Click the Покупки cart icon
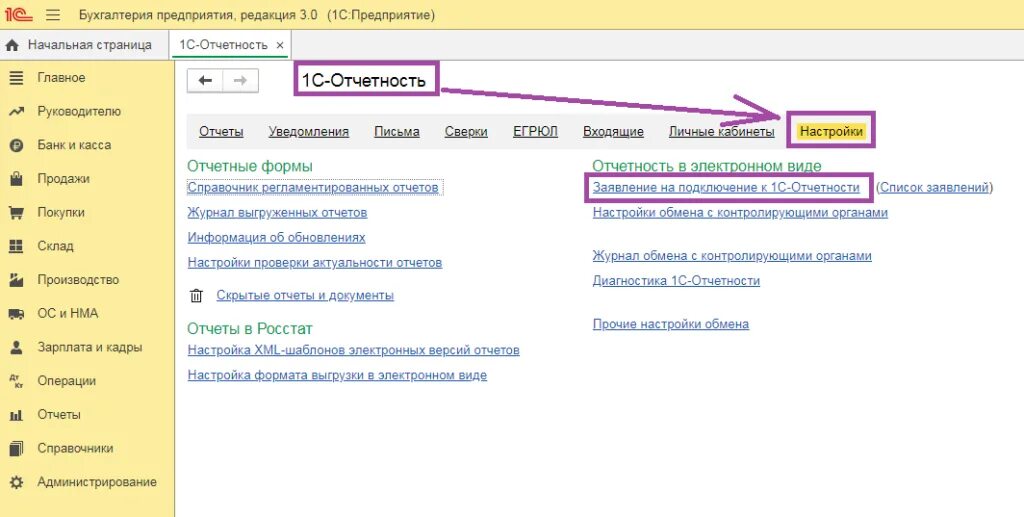The image size is (1024, 517). [16, 213]
